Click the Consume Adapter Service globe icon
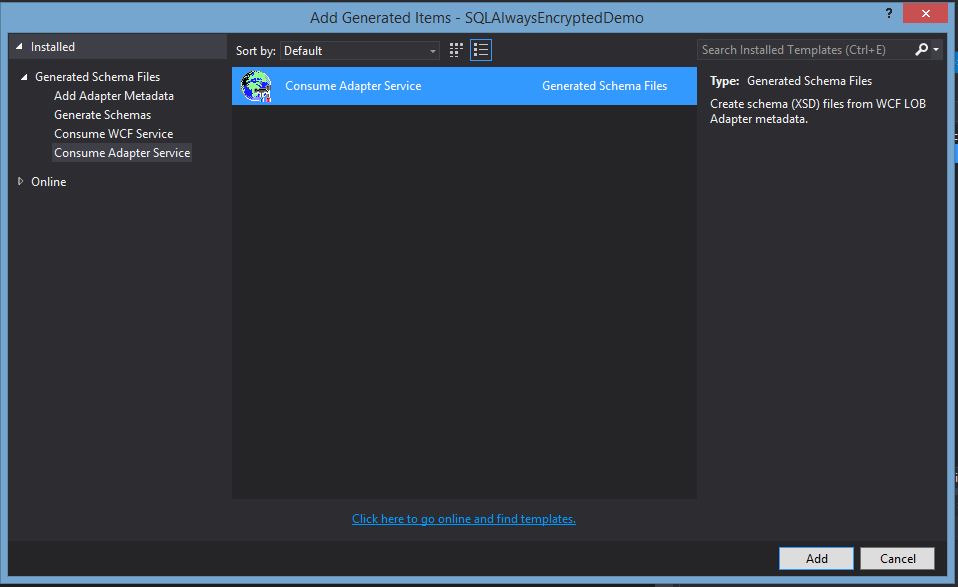The height and width of the screenshot is (587, 958). click(x=256, y=86)
